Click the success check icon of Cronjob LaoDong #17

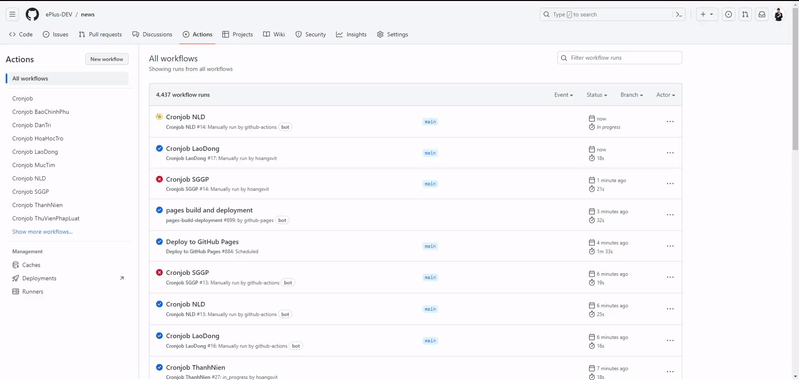coord(159,148)
